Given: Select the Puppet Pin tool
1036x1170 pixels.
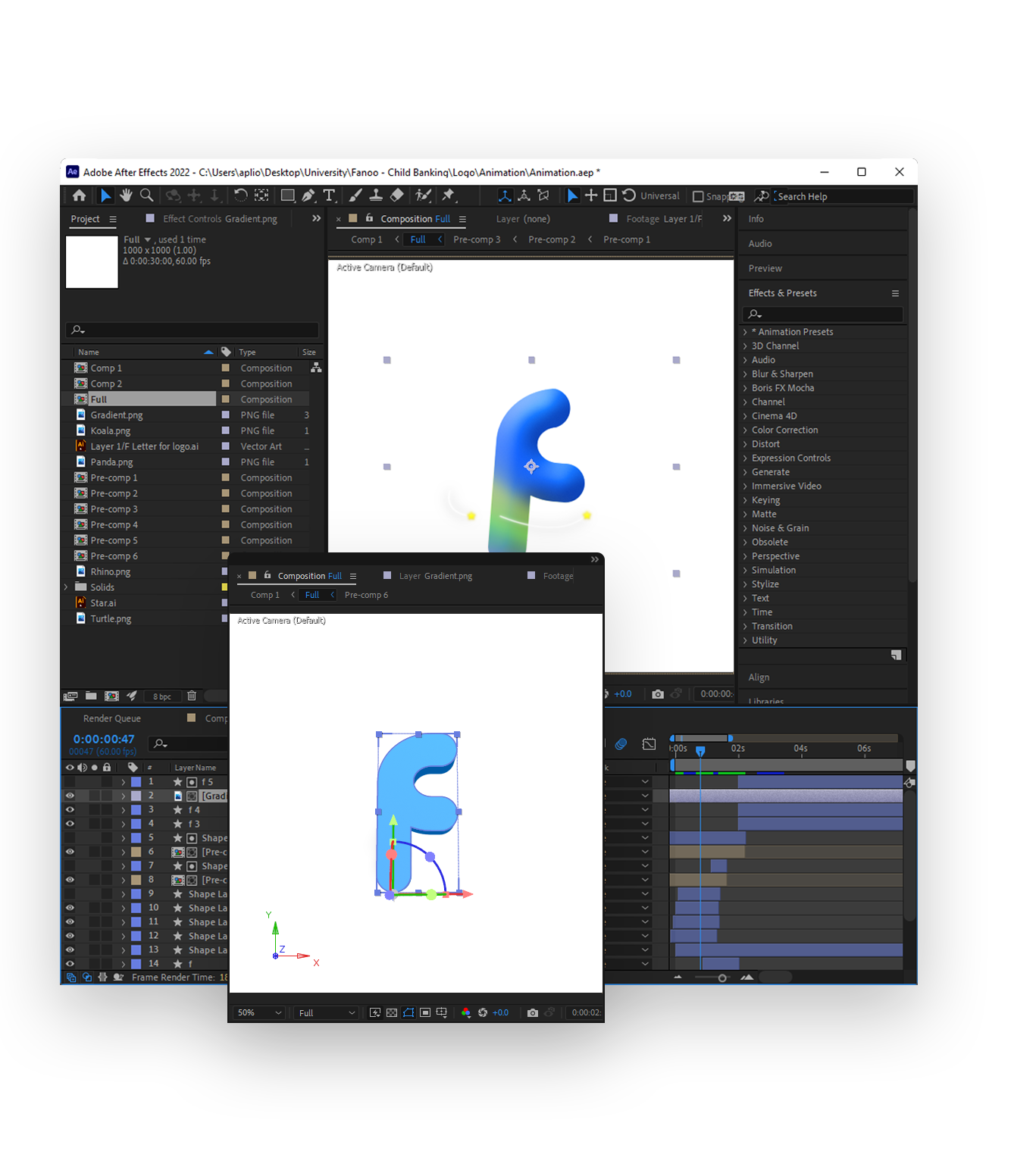Looking at the screenshot, I should (x=449, y=196).
